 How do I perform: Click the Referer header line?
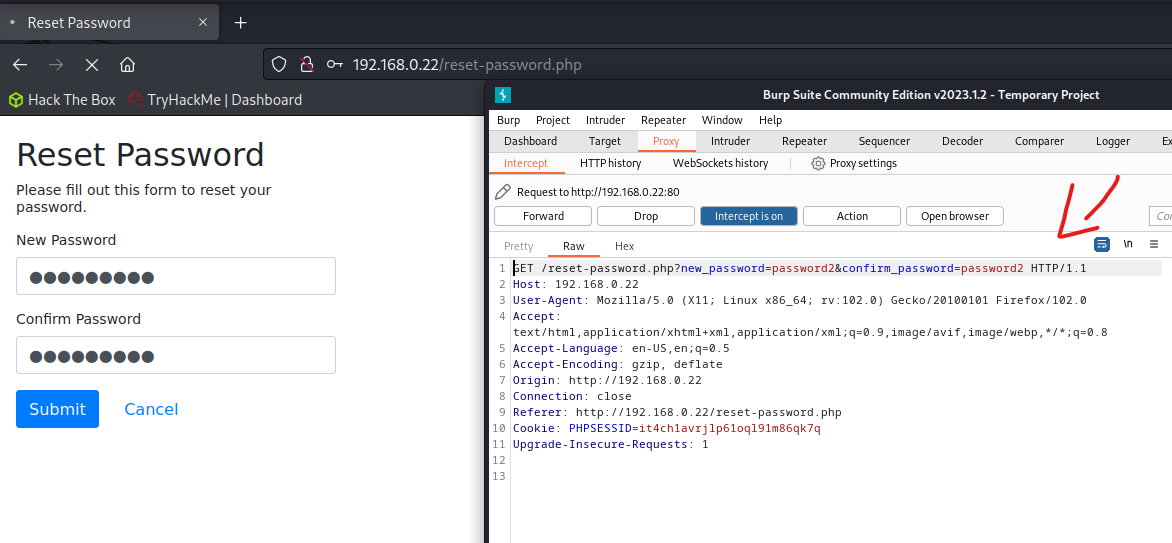tap(677, 412)
